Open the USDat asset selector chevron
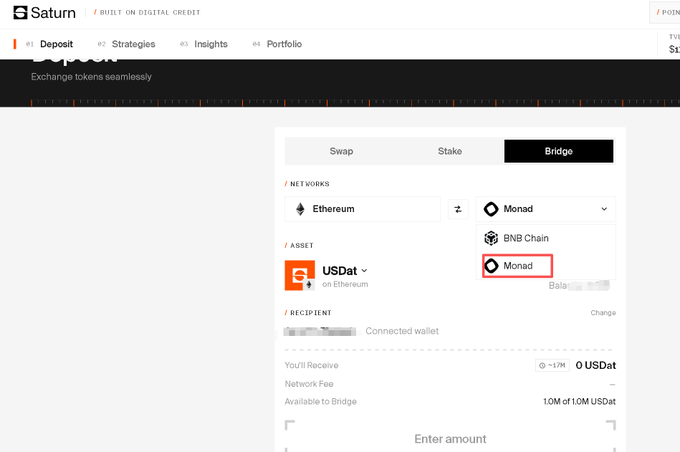680x452 pixels. 364,271
